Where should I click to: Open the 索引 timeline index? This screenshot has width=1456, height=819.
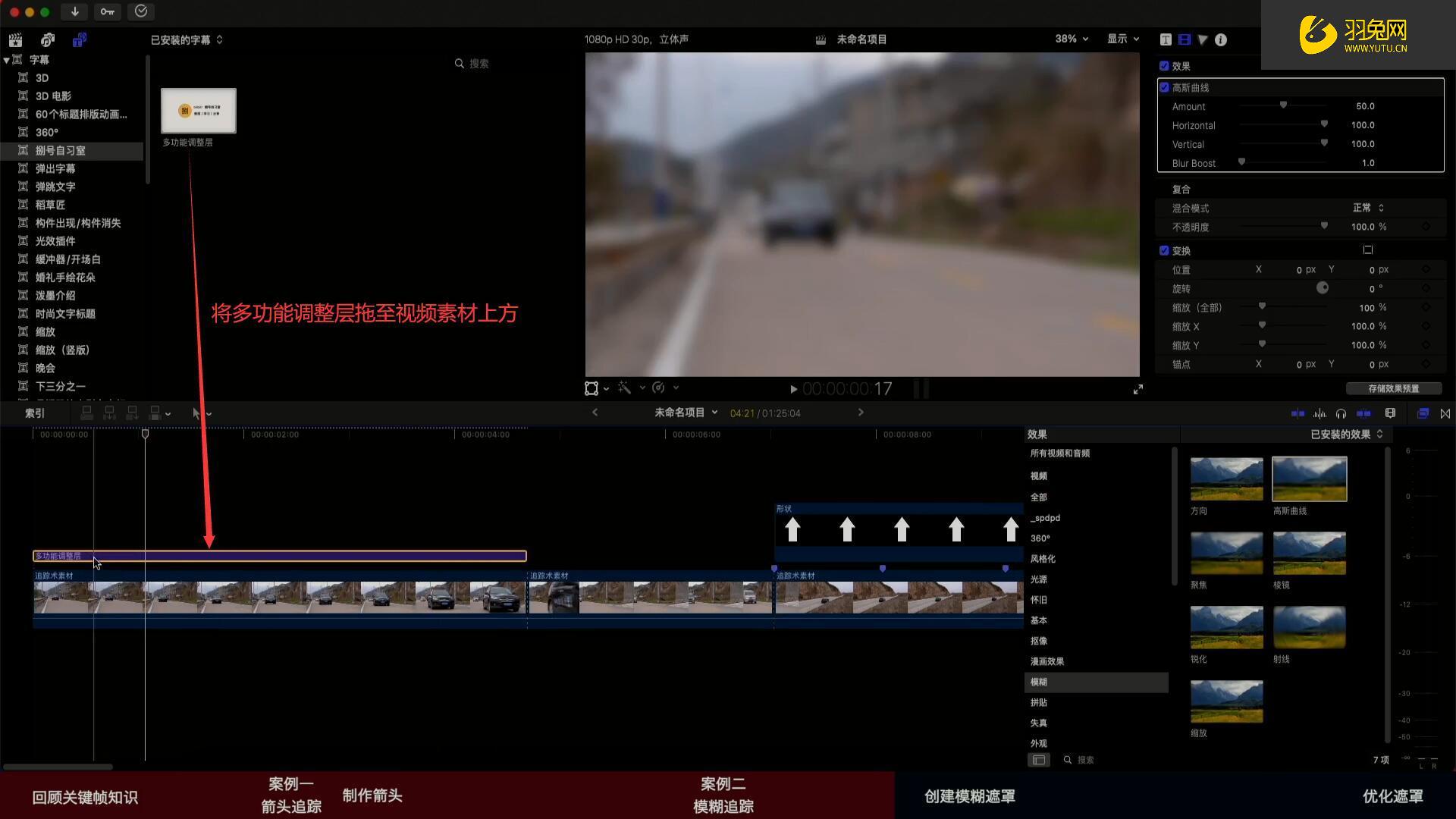tap(35, 413)
